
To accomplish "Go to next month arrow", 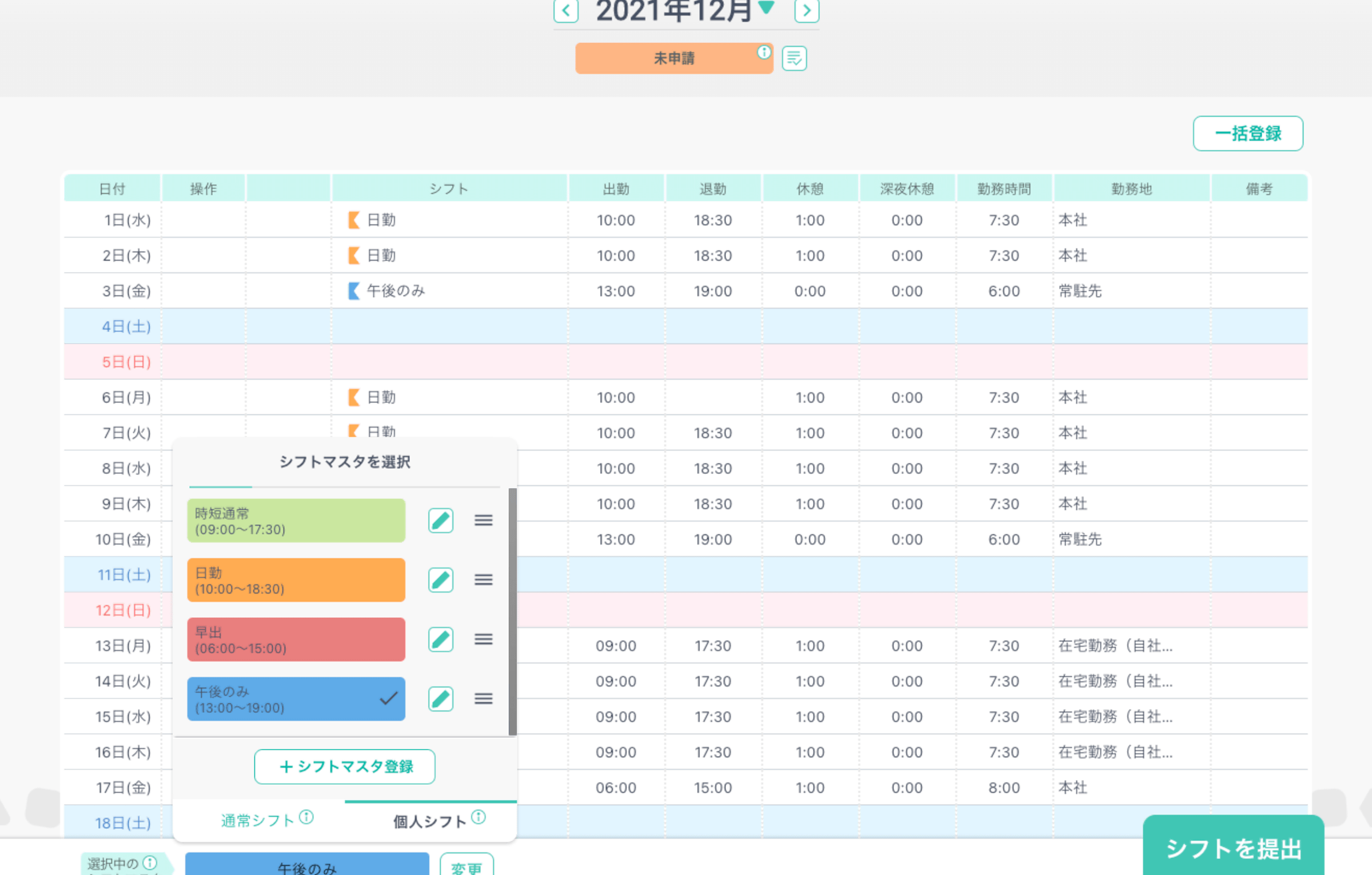I will 807,10.
